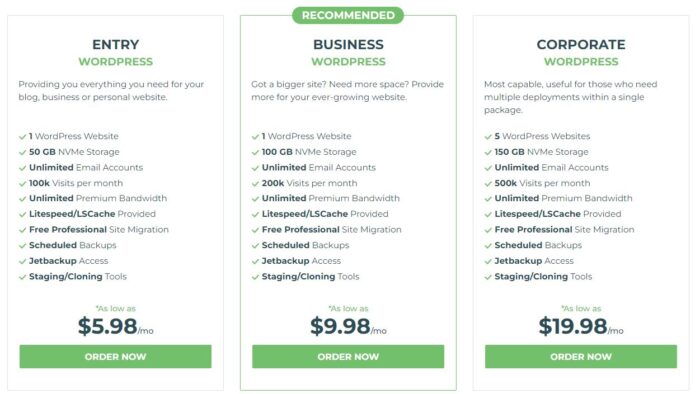Select the Entry WordPress plan heading
700x394 pixels.
[x=116, y=53]
